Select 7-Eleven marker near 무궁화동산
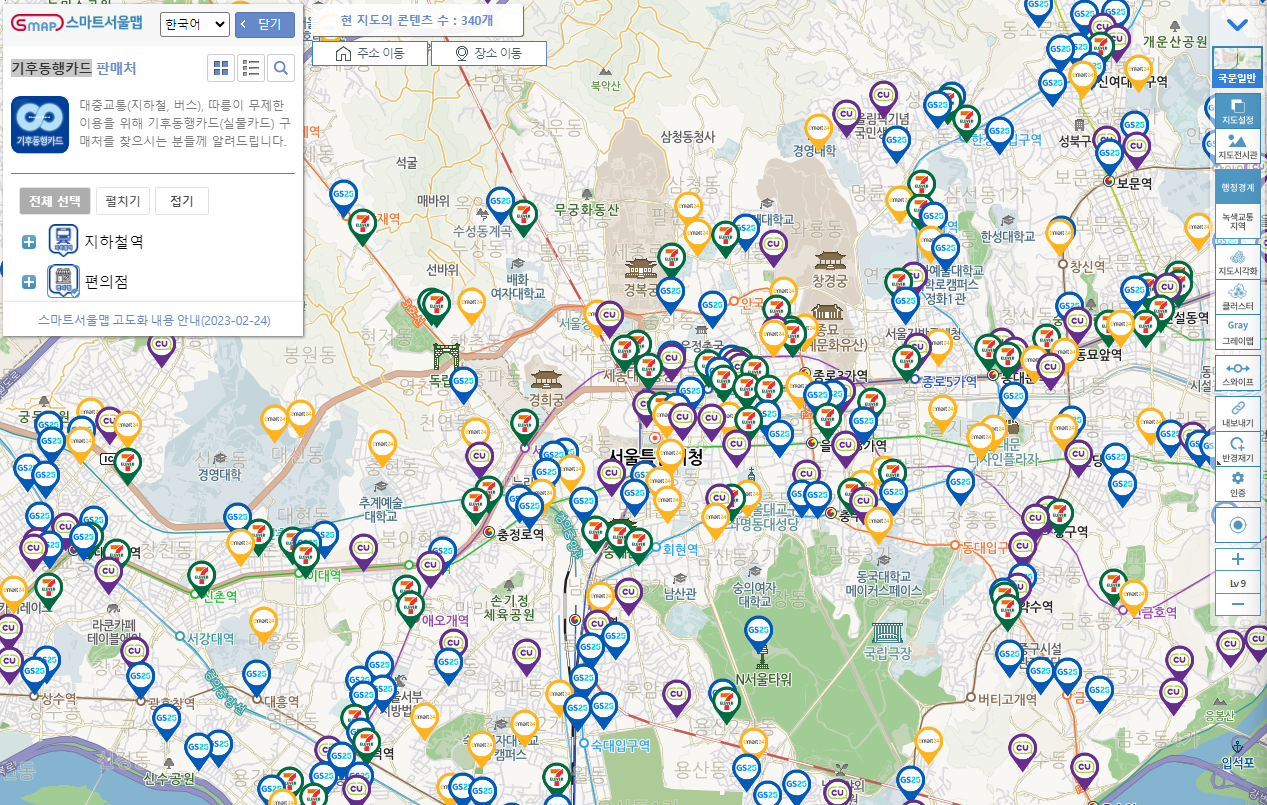1267x805 pixels. tap(523, 217)
